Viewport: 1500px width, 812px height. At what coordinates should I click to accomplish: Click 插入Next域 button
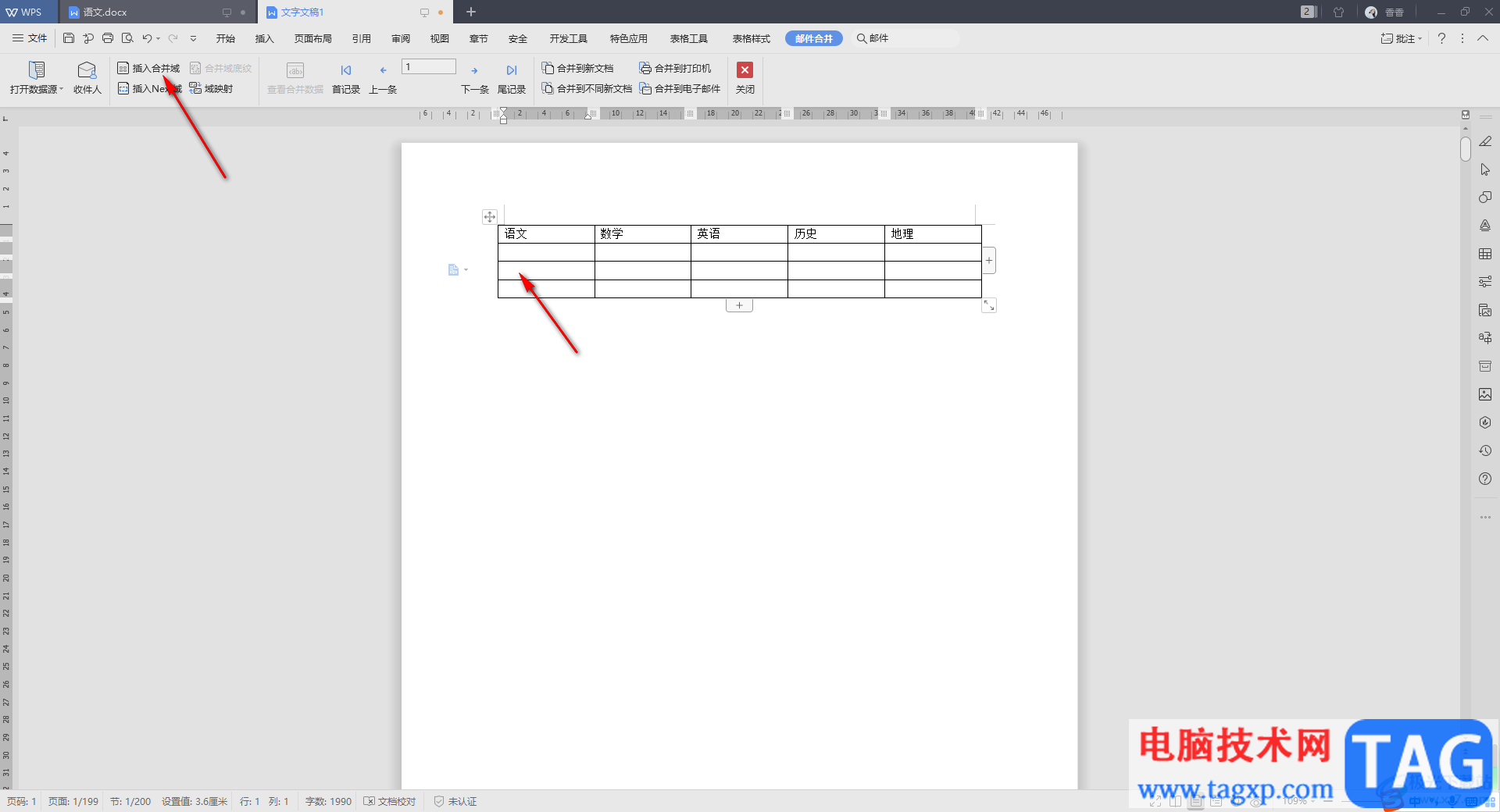pyautogui.click(x=150, y=88)
